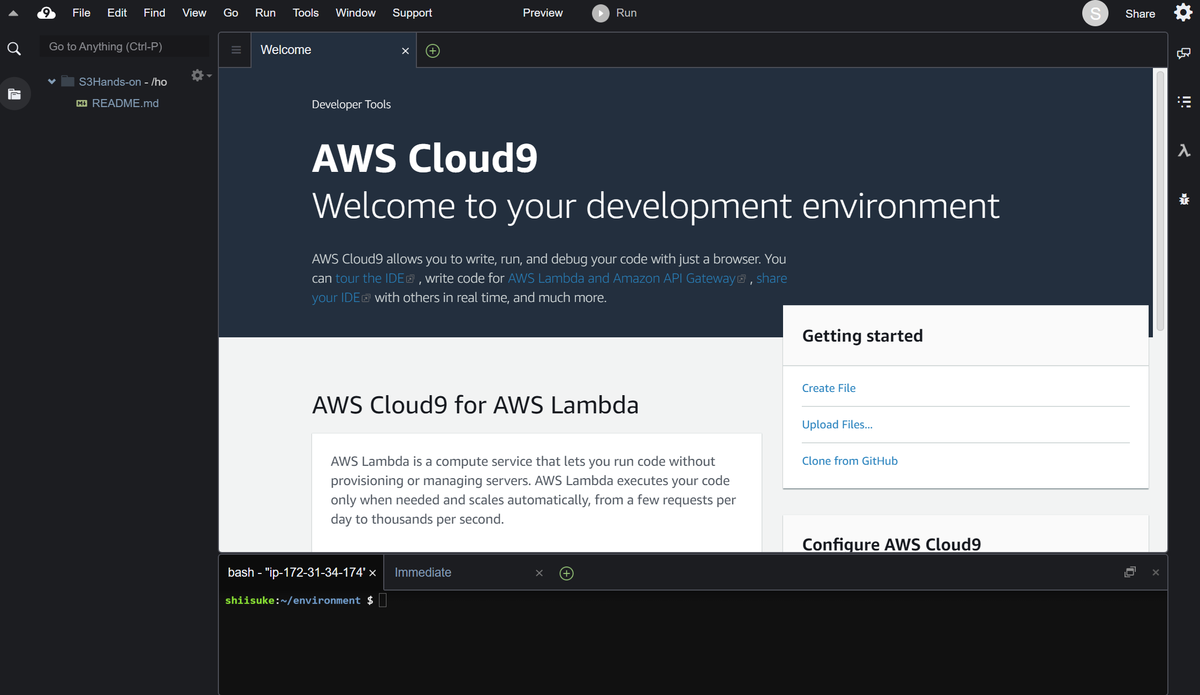Open preferences gear icon

click(x=1182, y=13)
